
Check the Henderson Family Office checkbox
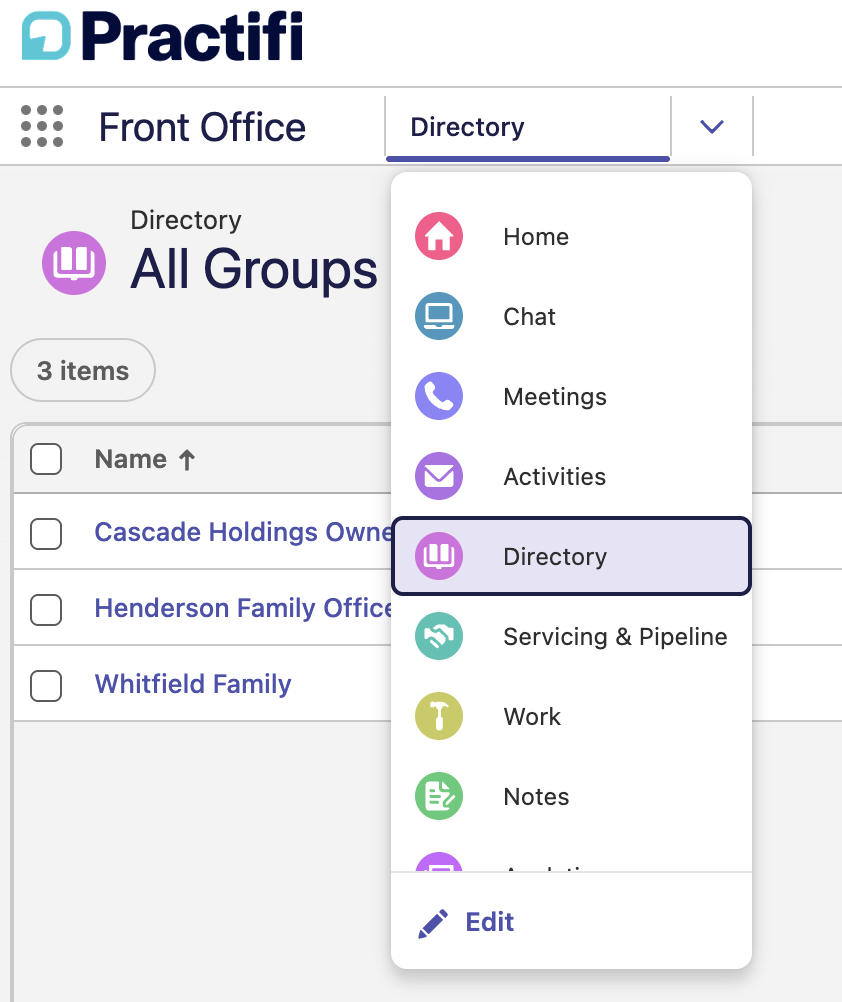pyautogui.click(x=46, y=610)
